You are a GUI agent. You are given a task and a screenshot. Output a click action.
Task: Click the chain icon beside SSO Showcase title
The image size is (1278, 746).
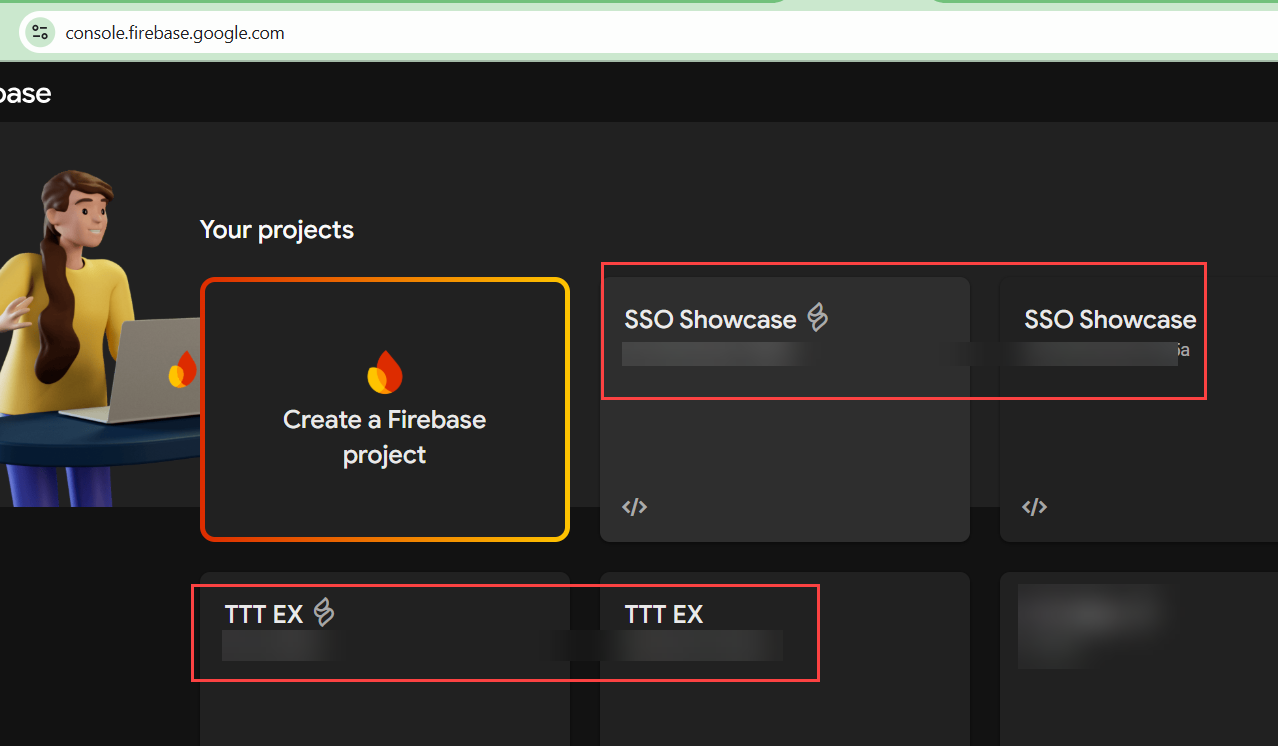(x=818, y=318)
